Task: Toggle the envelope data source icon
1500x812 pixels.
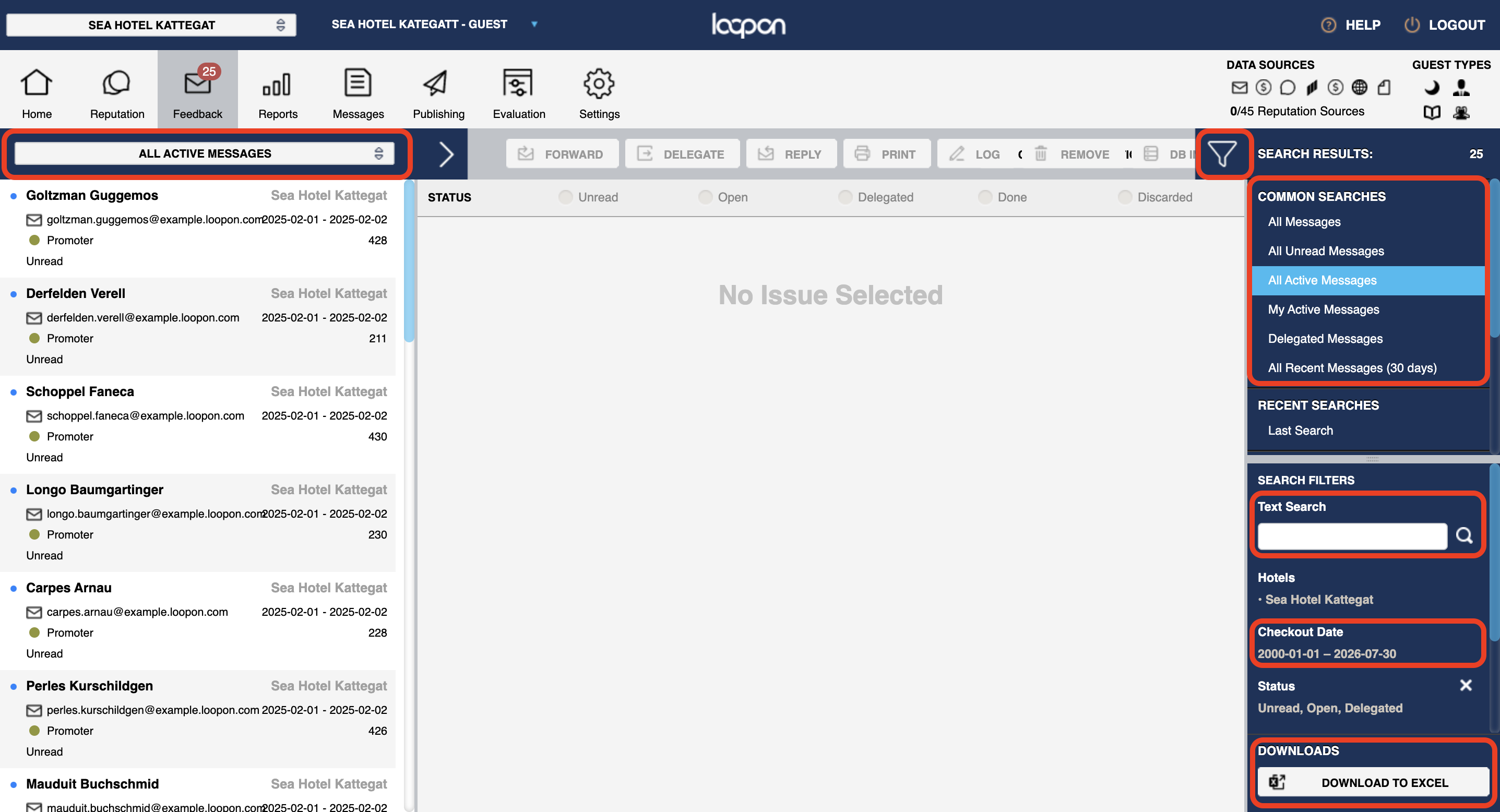Action: (1239, 87)
